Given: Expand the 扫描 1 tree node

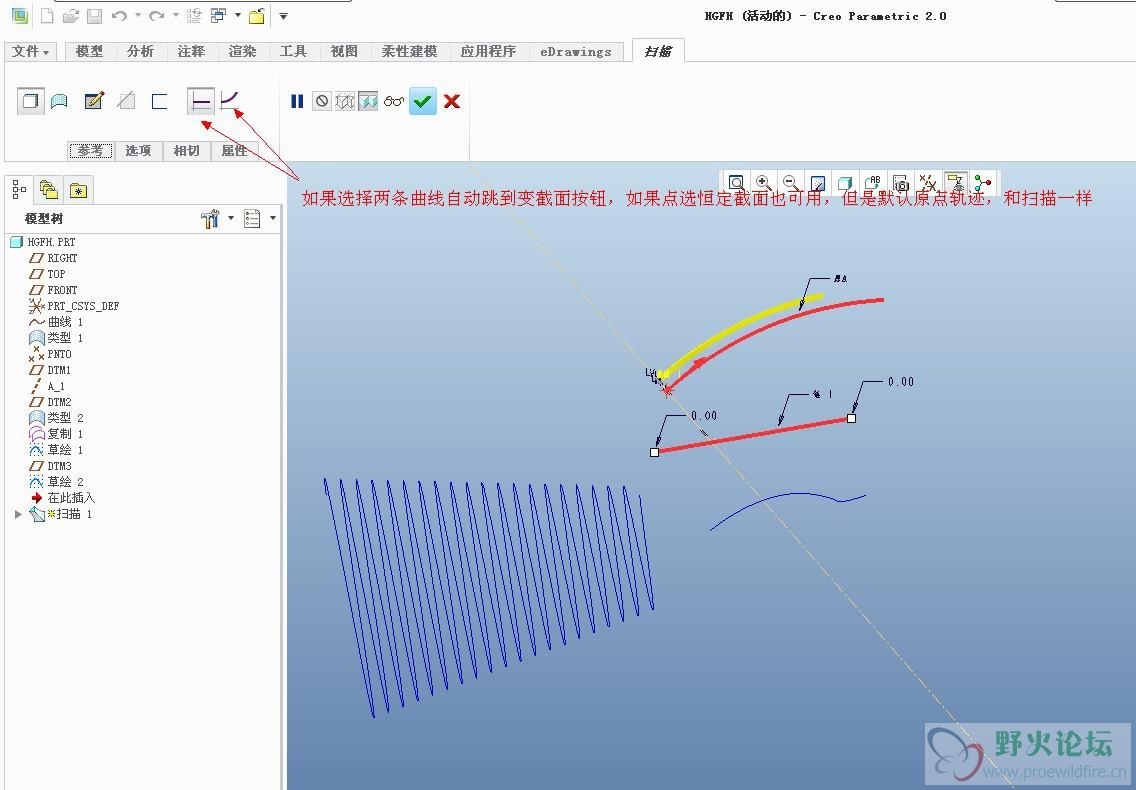Looking at the screenshot, I should pyautogui.click(x=18, y=514).
